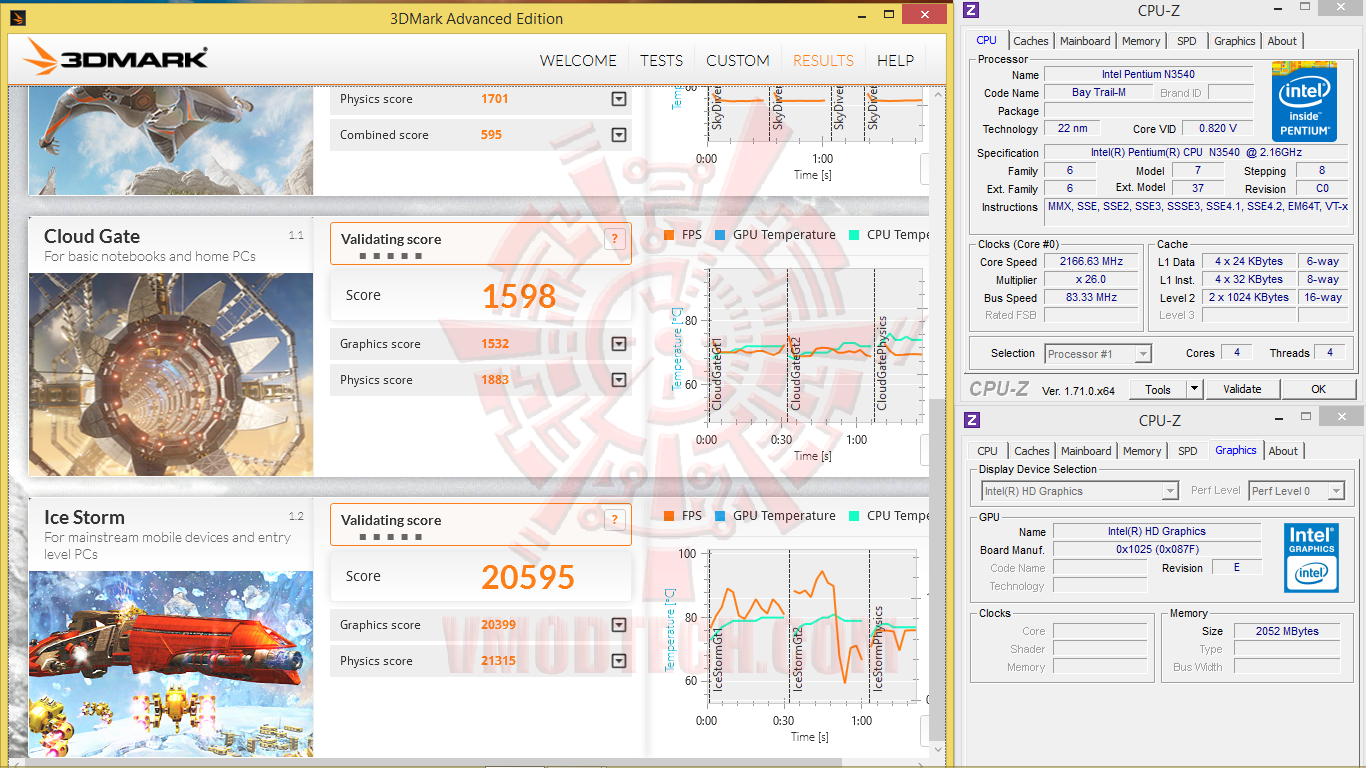Open the SPD tab in the CPU-Z processor window
Screen dimensions: 1366x768
point(1186,41)
